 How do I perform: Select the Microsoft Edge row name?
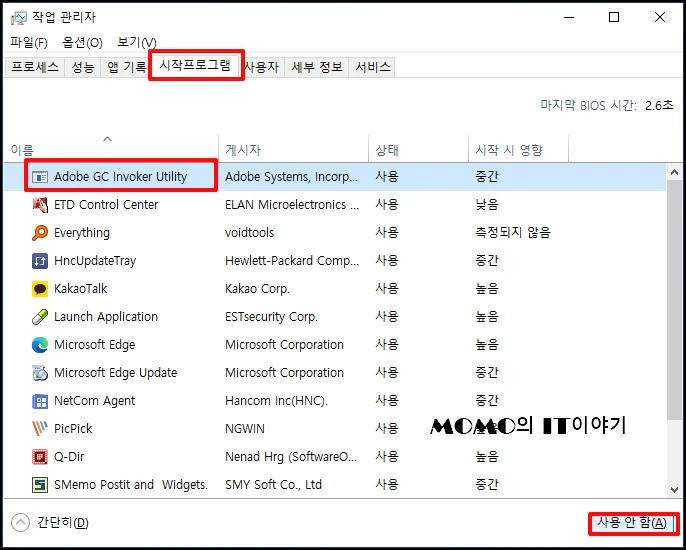pos(94,345)
